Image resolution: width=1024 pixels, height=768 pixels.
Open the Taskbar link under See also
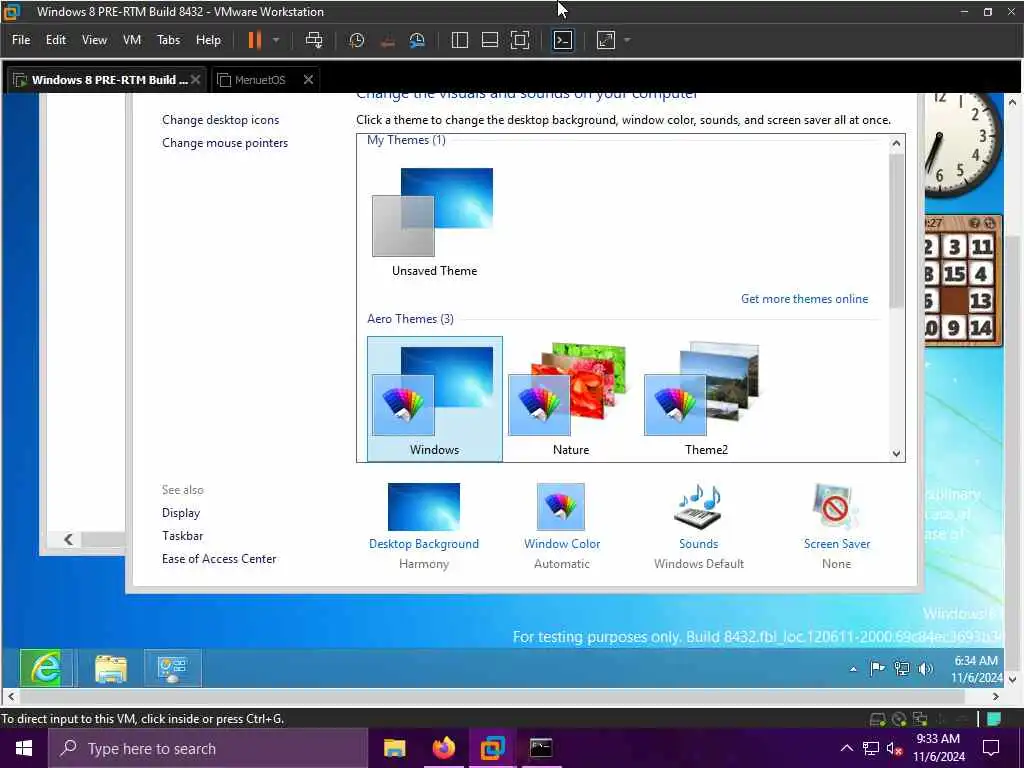(x=182, y=536)
